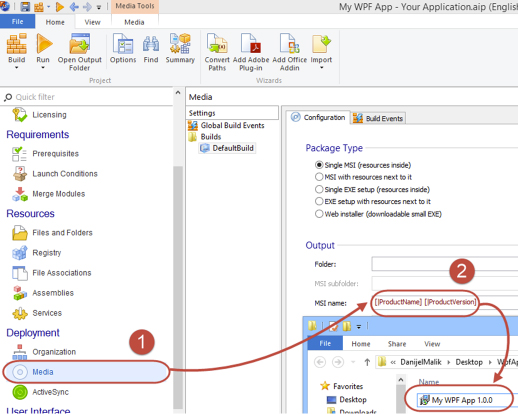This screenshot has height=414, width=518.
Task: Open Explorer quick access toolbar dropdown
Action: pyautogui.click(x=359, y=327)
